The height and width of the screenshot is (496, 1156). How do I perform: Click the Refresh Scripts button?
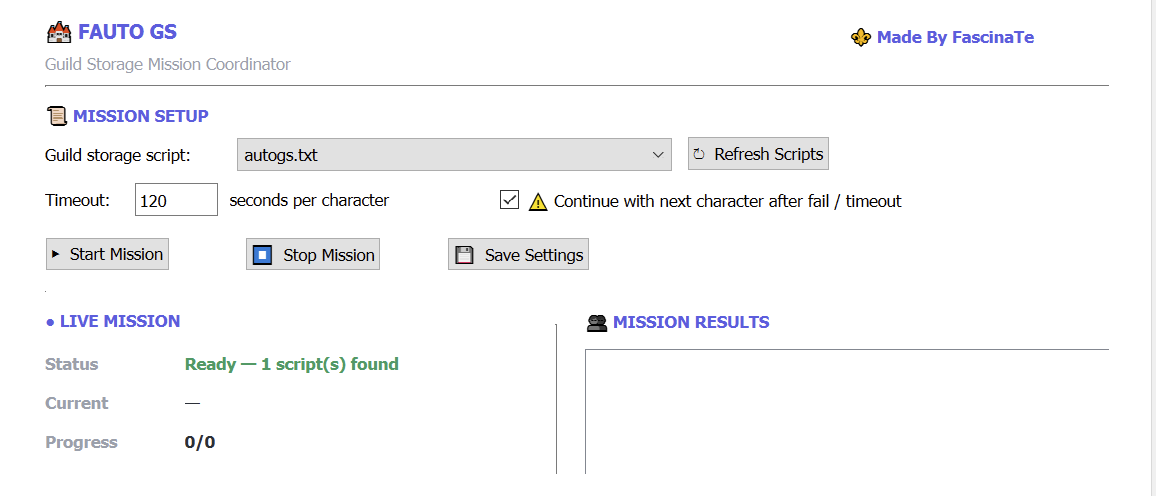coord(759,154)
